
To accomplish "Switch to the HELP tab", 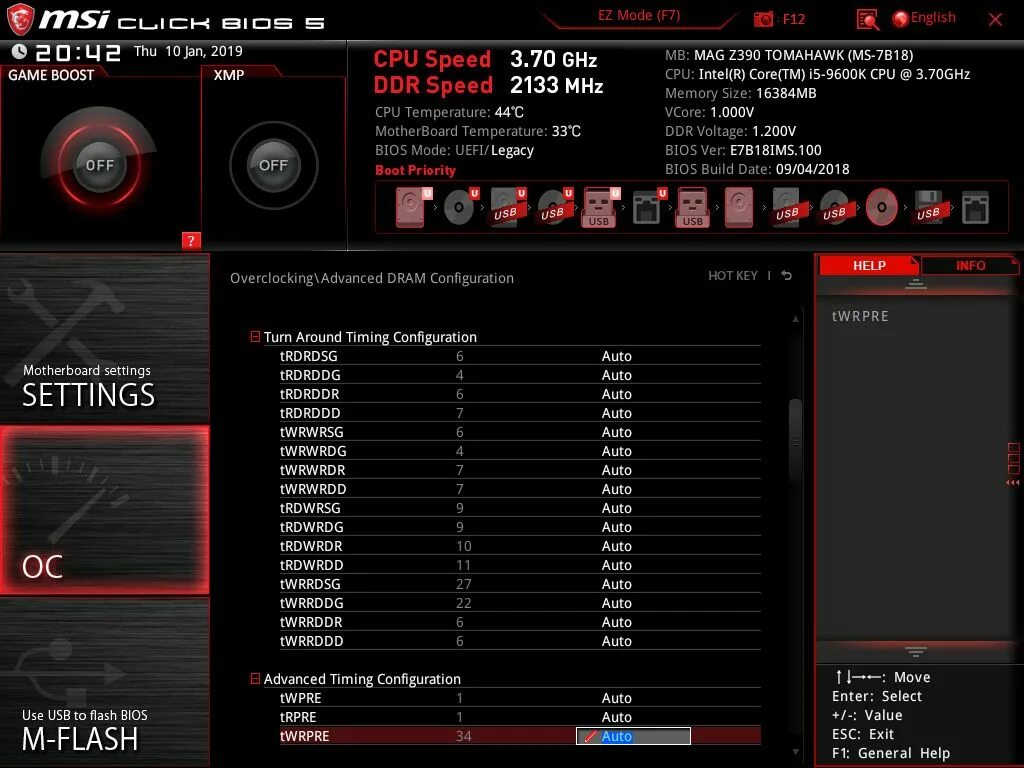I will [x=869, y=265].
